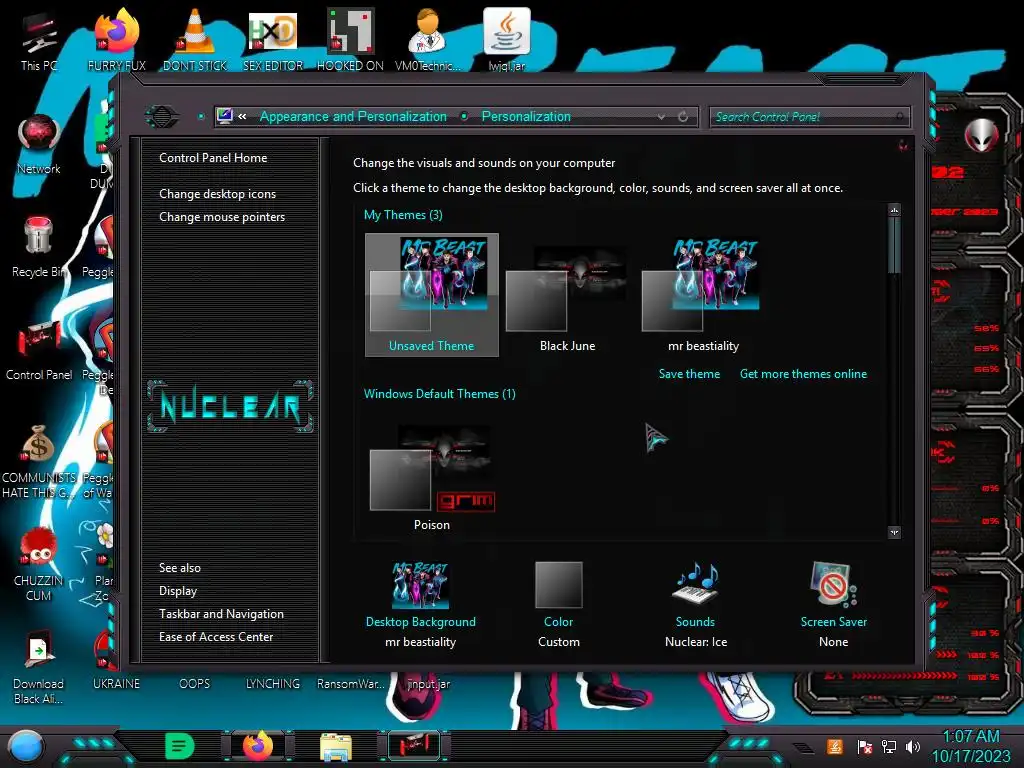Open FURRY FUX Firefox desktop shortcut

coord(116,40)
